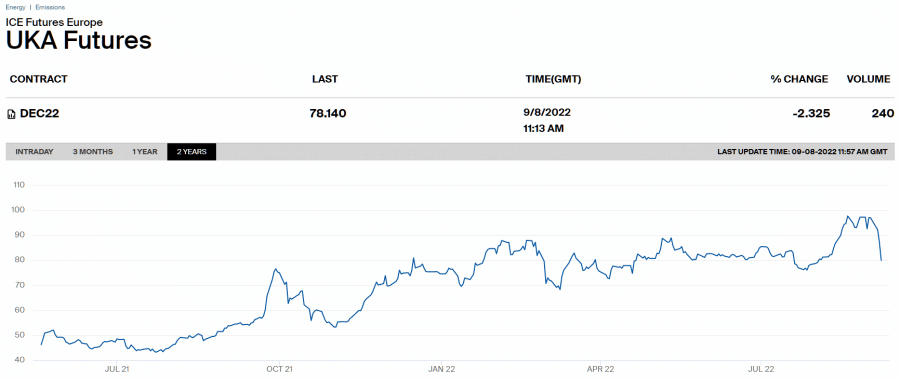Click the DEC22 contract name
This screenshot has width=900, height=379.
(x=40, y=114)
